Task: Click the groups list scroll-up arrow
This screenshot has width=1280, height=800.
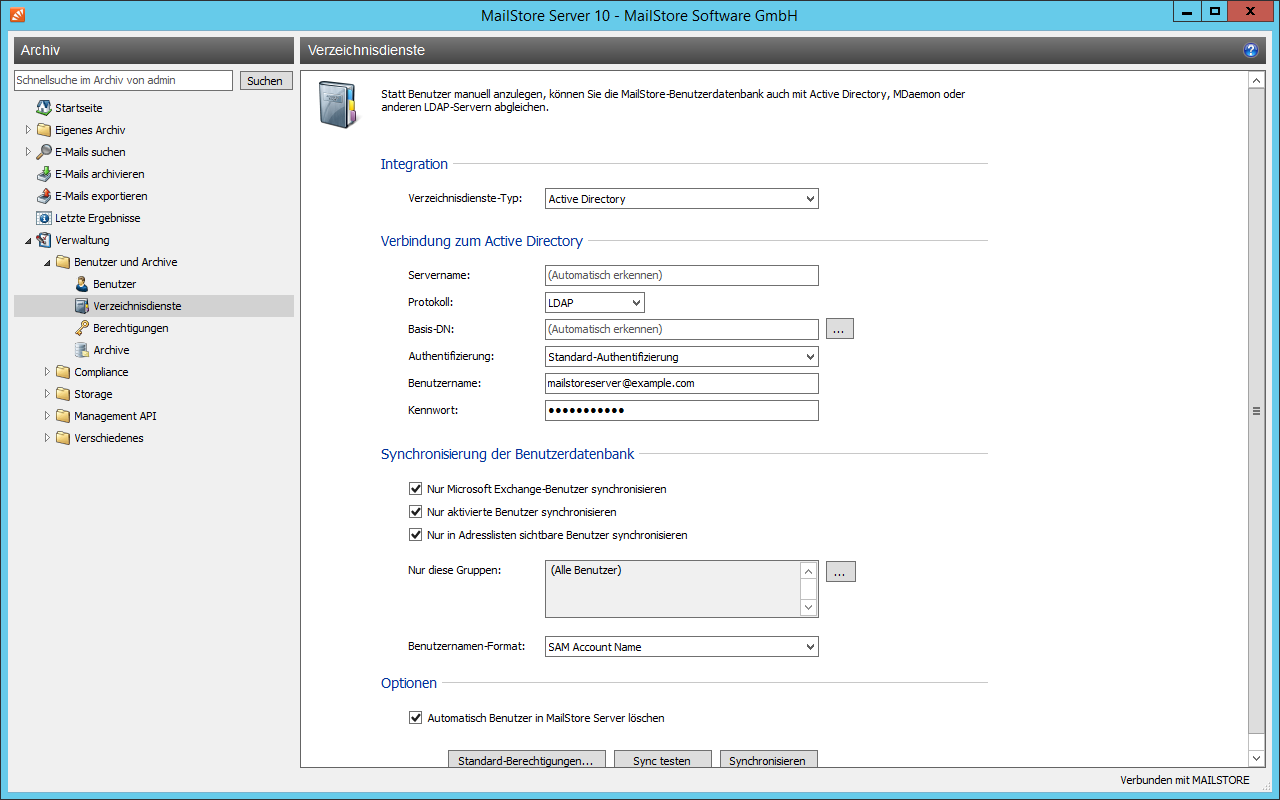Action: [809, 572]
